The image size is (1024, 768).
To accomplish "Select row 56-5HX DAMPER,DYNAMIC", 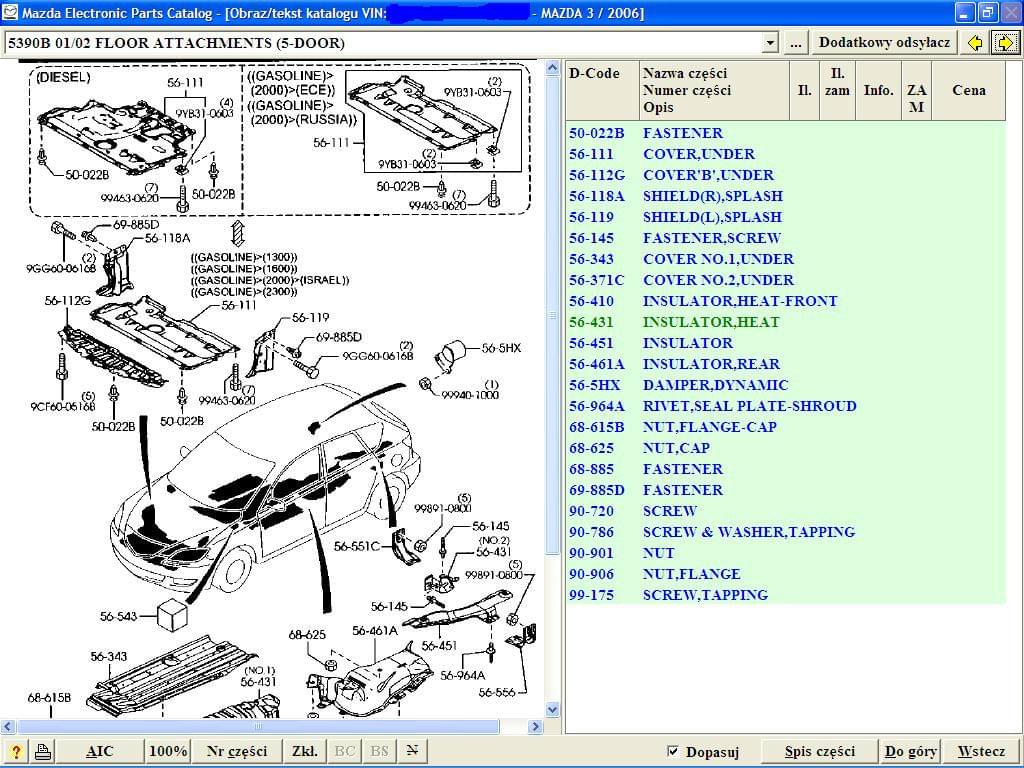I will tap(786, 385).
